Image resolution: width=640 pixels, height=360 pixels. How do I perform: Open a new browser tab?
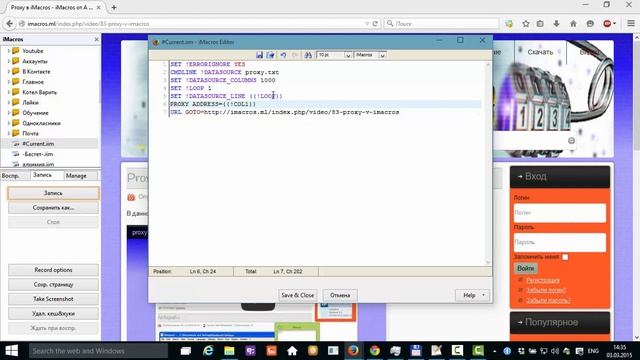(x=114, y=7)
